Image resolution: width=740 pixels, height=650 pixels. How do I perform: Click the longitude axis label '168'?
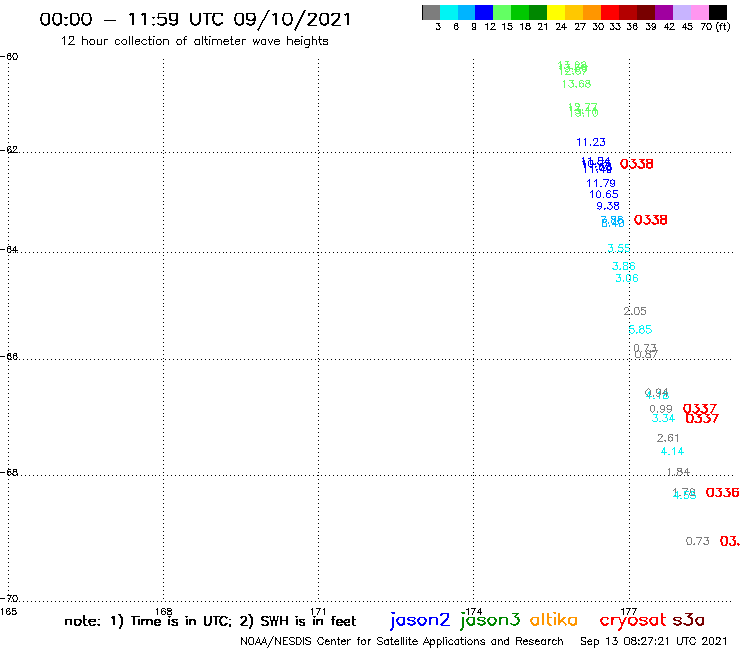(x=164, y=612)
